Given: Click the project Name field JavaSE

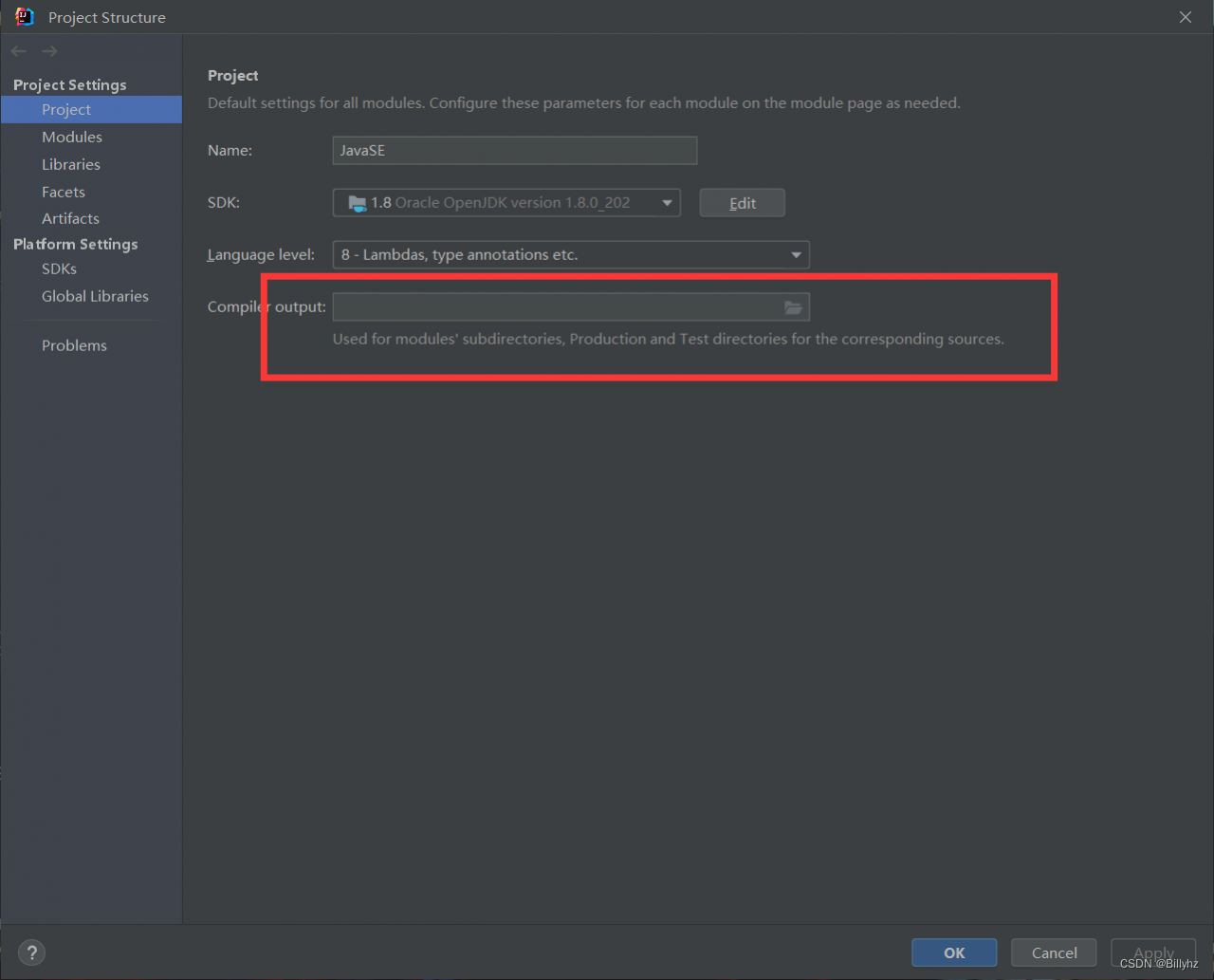Looking at the screenshot, I should pyautogui.click(x=515, y=151).
